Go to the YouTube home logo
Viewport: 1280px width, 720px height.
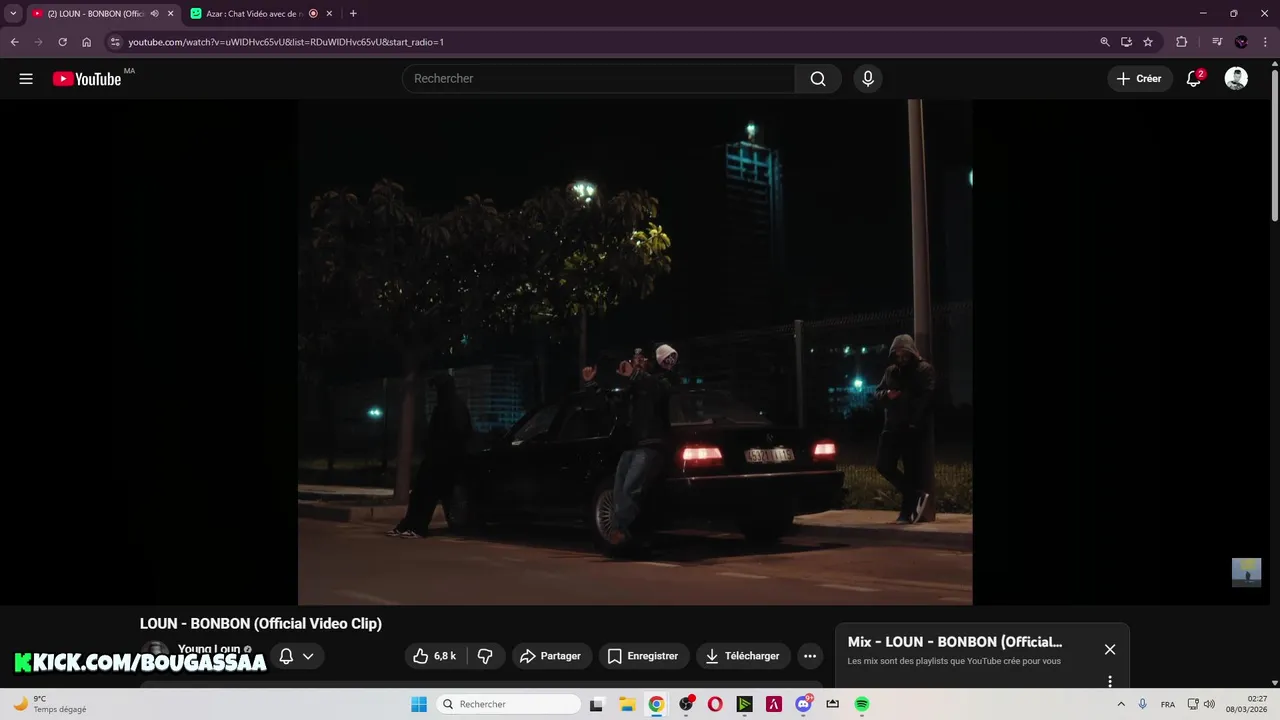87,79
